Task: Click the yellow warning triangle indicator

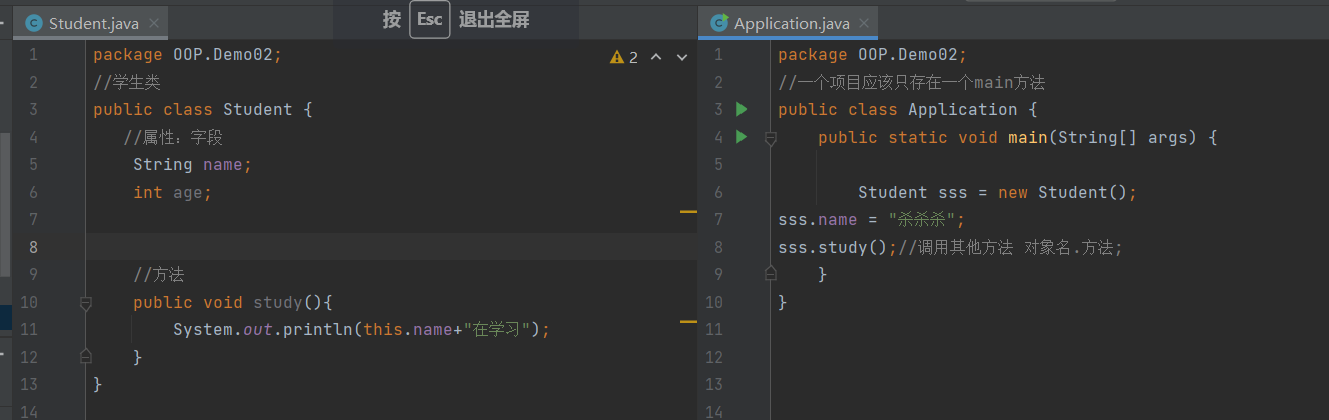Action: (616, 57)
